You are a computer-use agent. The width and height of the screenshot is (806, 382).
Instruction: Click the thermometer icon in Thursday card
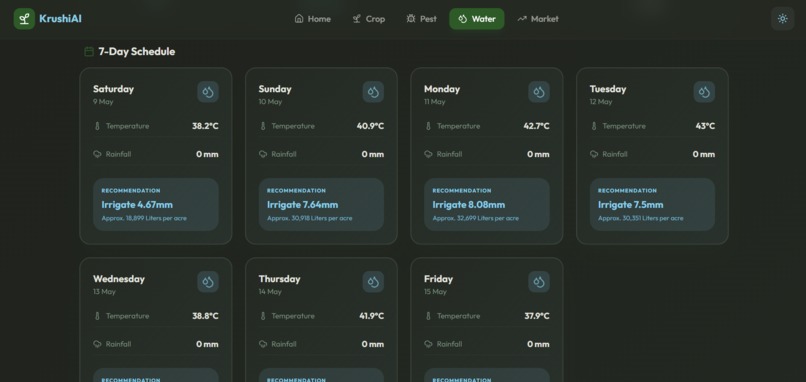pyautogui.click(x=263, y=316)
